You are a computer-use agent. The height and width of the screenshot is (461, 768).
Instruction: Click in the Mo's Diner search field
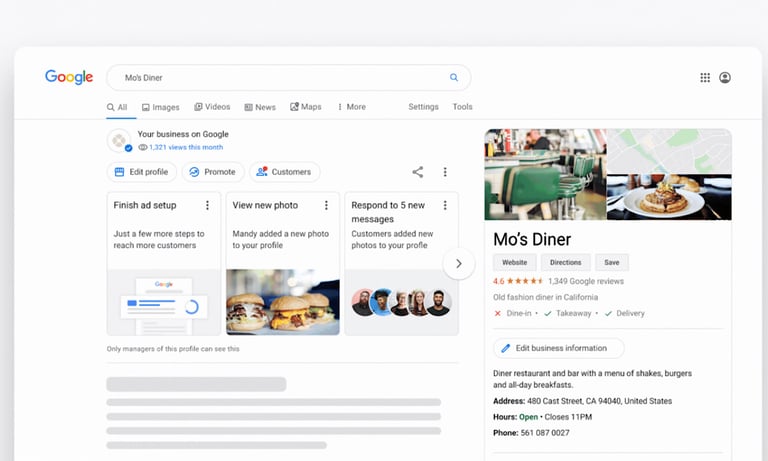tap(288, 77)
